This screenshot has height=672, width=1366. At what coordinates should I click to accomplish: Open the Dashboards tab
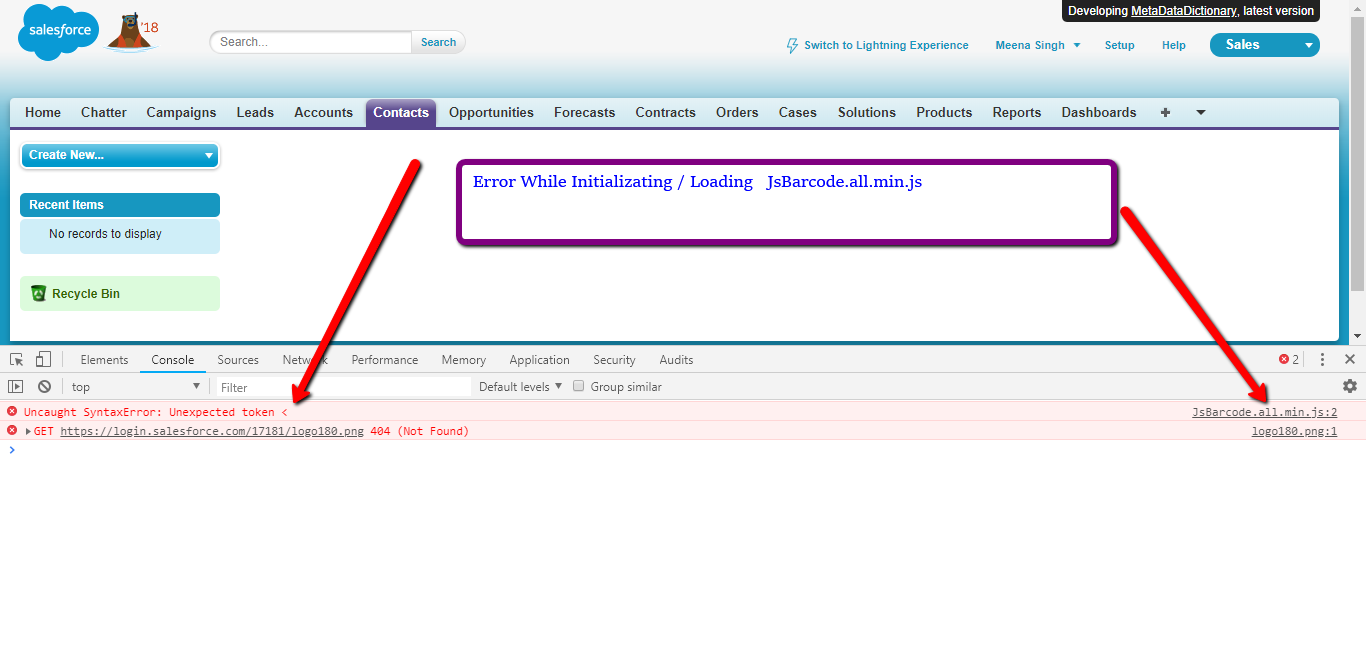[1099, 113]
